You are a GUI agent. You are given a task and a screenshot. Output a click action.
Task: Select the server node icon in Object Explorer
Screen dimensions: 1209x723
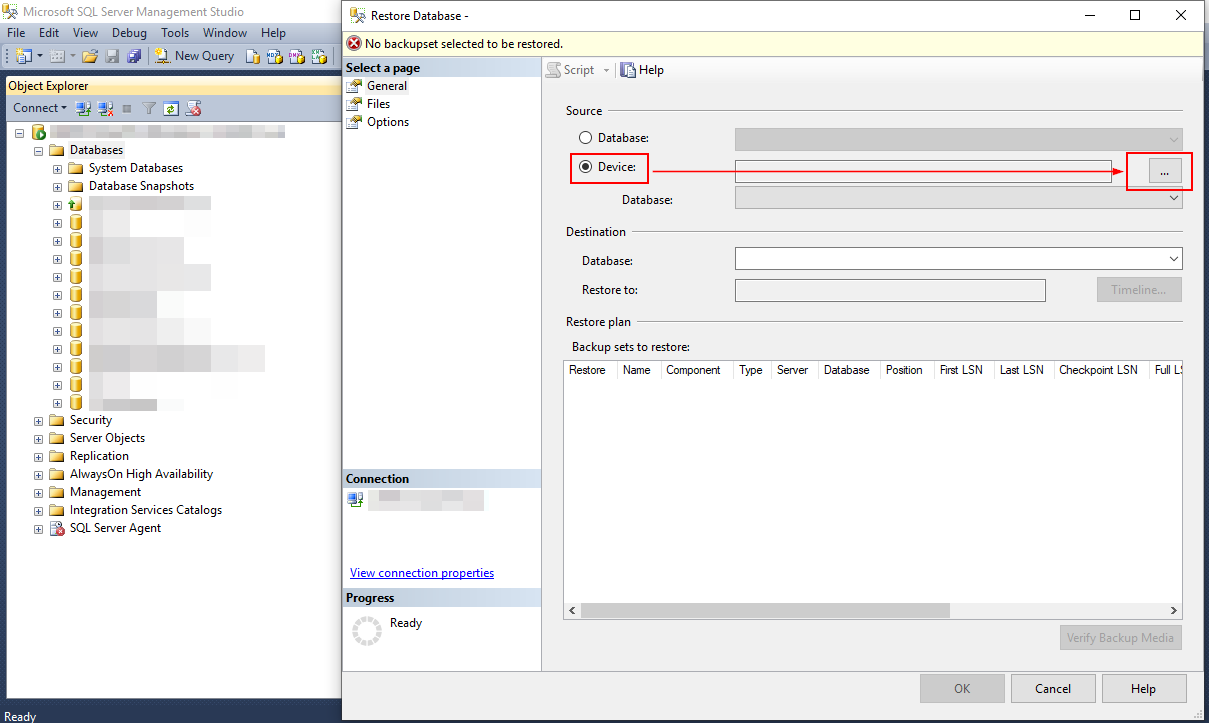[x=39, y=132]
